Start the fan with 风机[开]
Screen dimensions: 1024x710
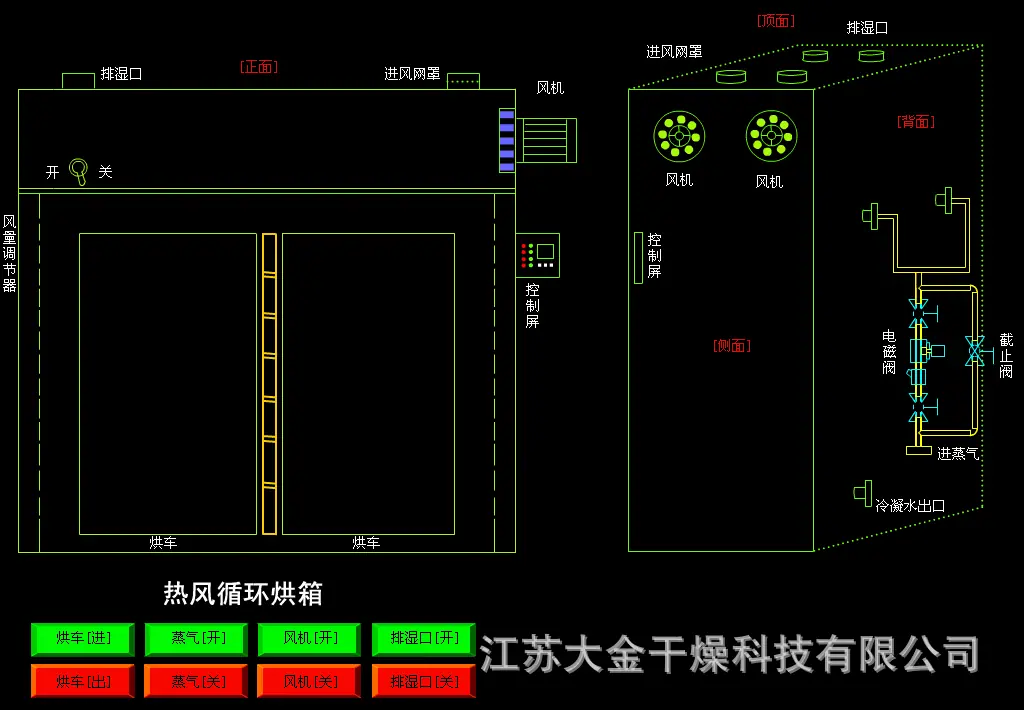tap(310, 638)
